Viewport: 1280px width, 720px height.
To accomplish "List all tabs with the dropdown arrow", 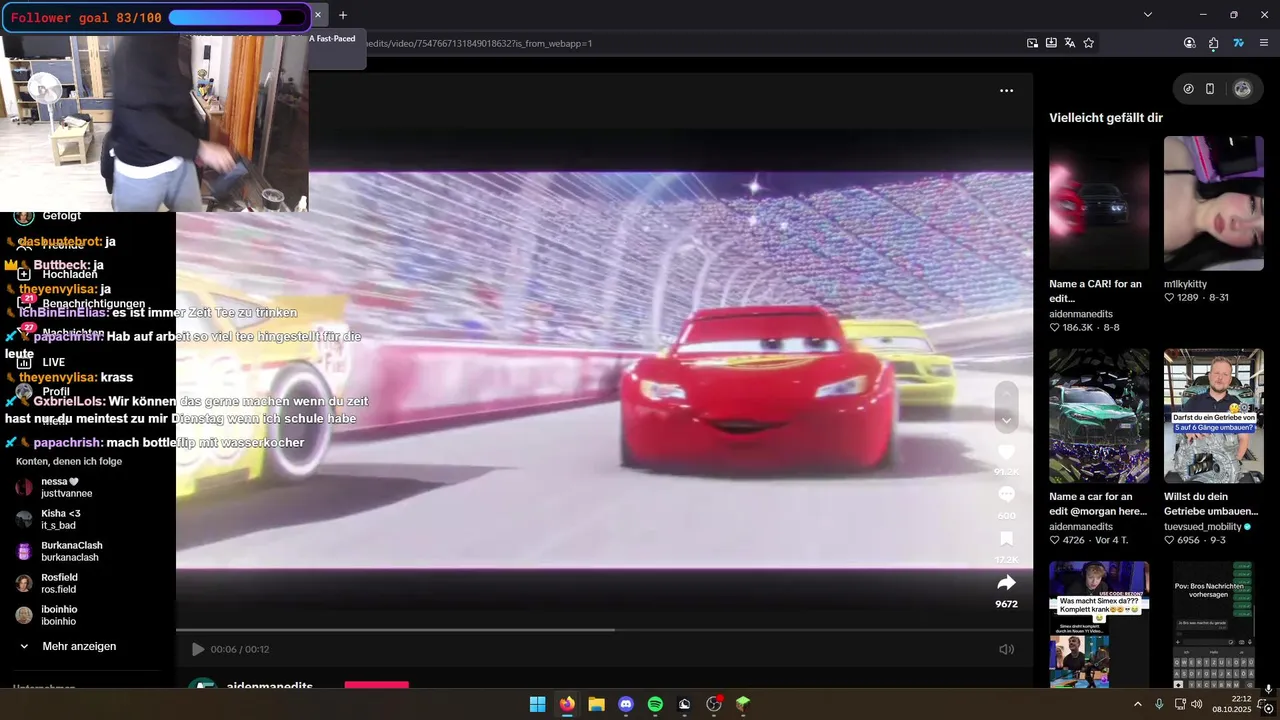I will 1148,15.
